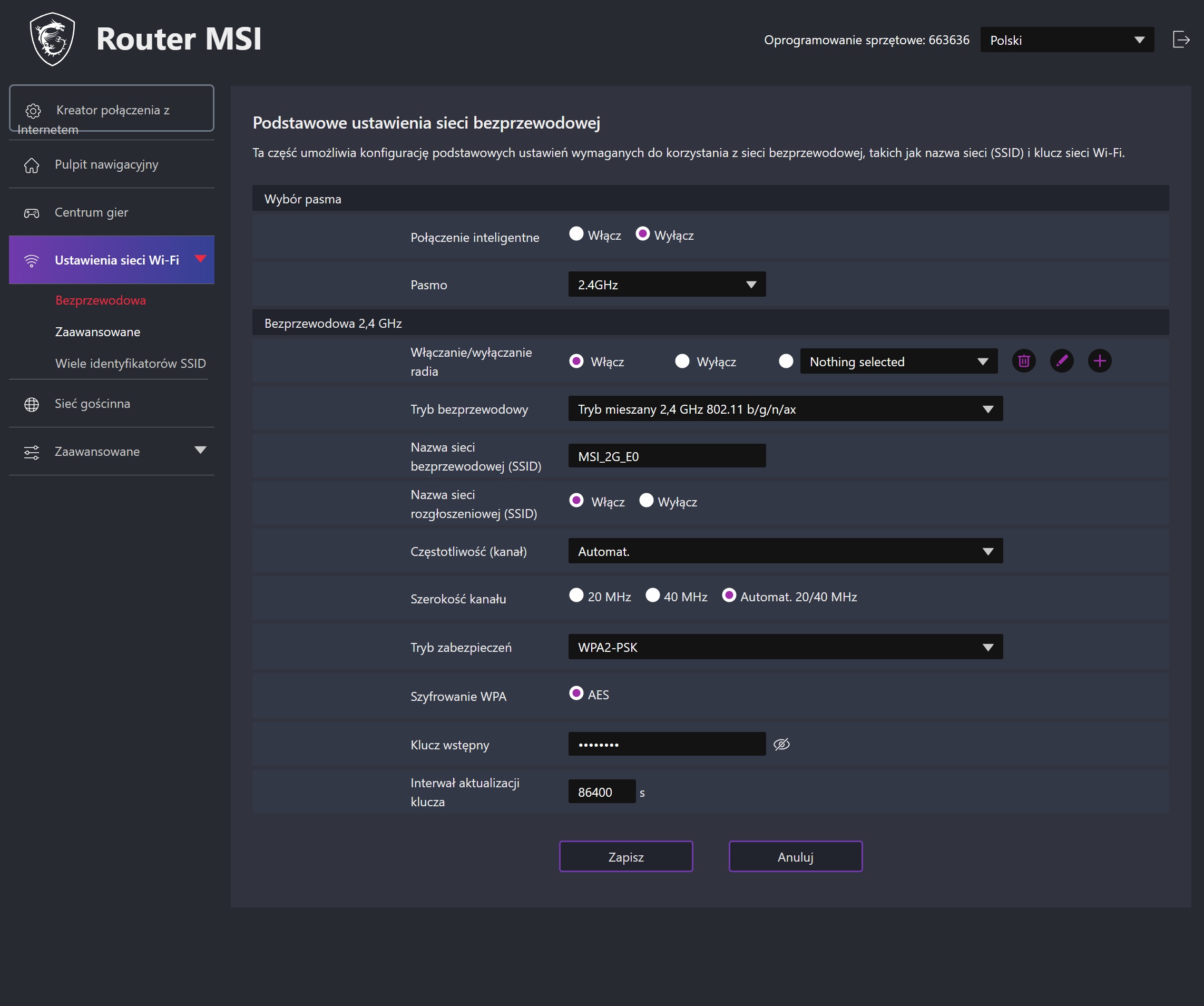
Task: Toggle password visibility eye icon
Action: pyautogui.click(x=781, y=745)
